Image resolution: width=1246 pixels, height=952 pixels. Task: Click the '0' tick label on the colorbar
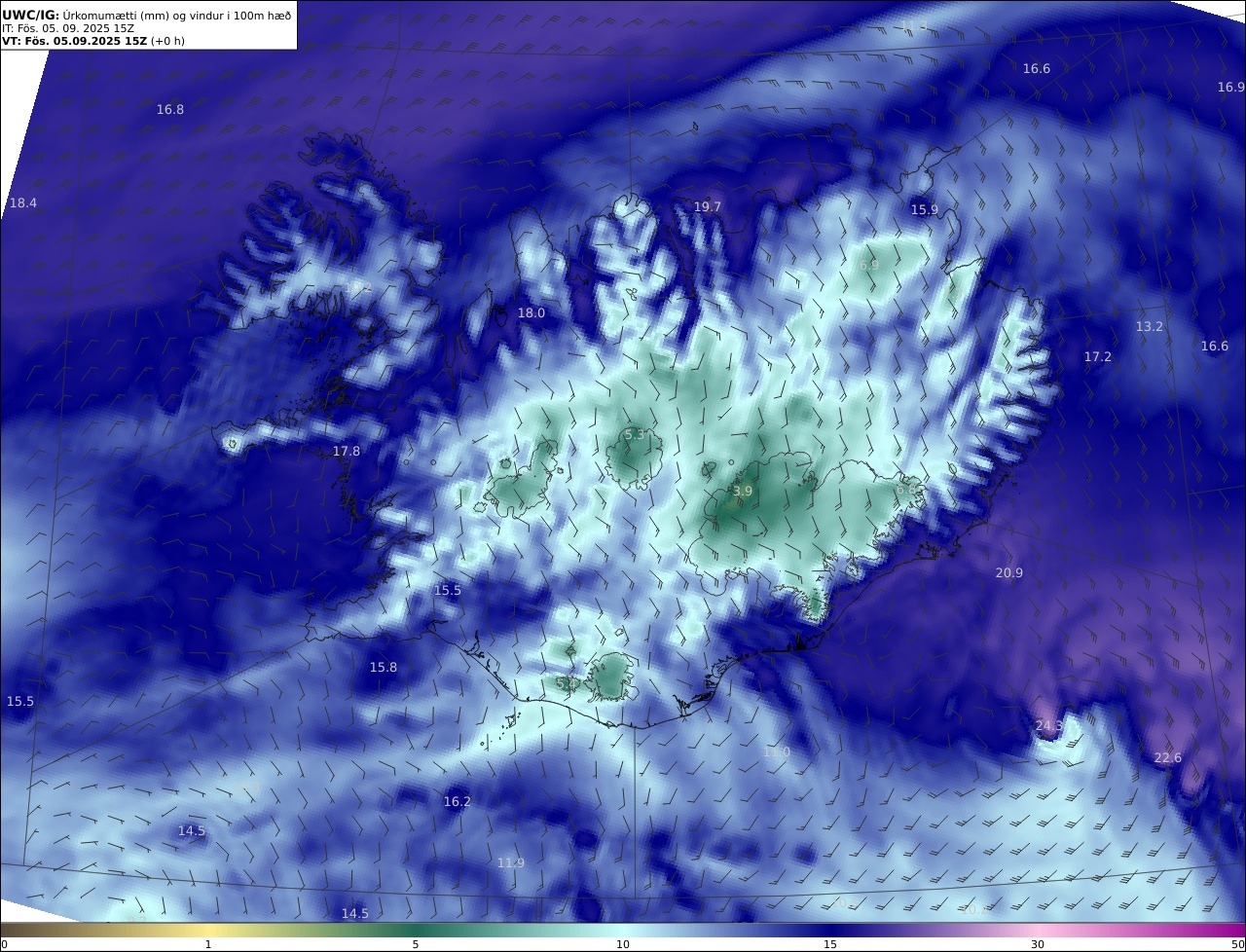click(4, 944)
